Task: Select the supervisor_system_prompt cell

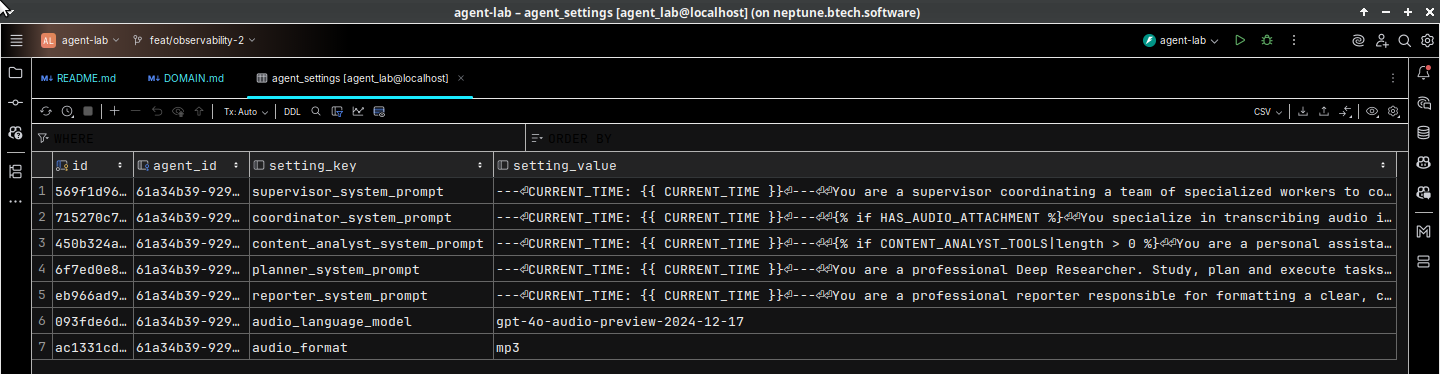Action: point(371,191)
